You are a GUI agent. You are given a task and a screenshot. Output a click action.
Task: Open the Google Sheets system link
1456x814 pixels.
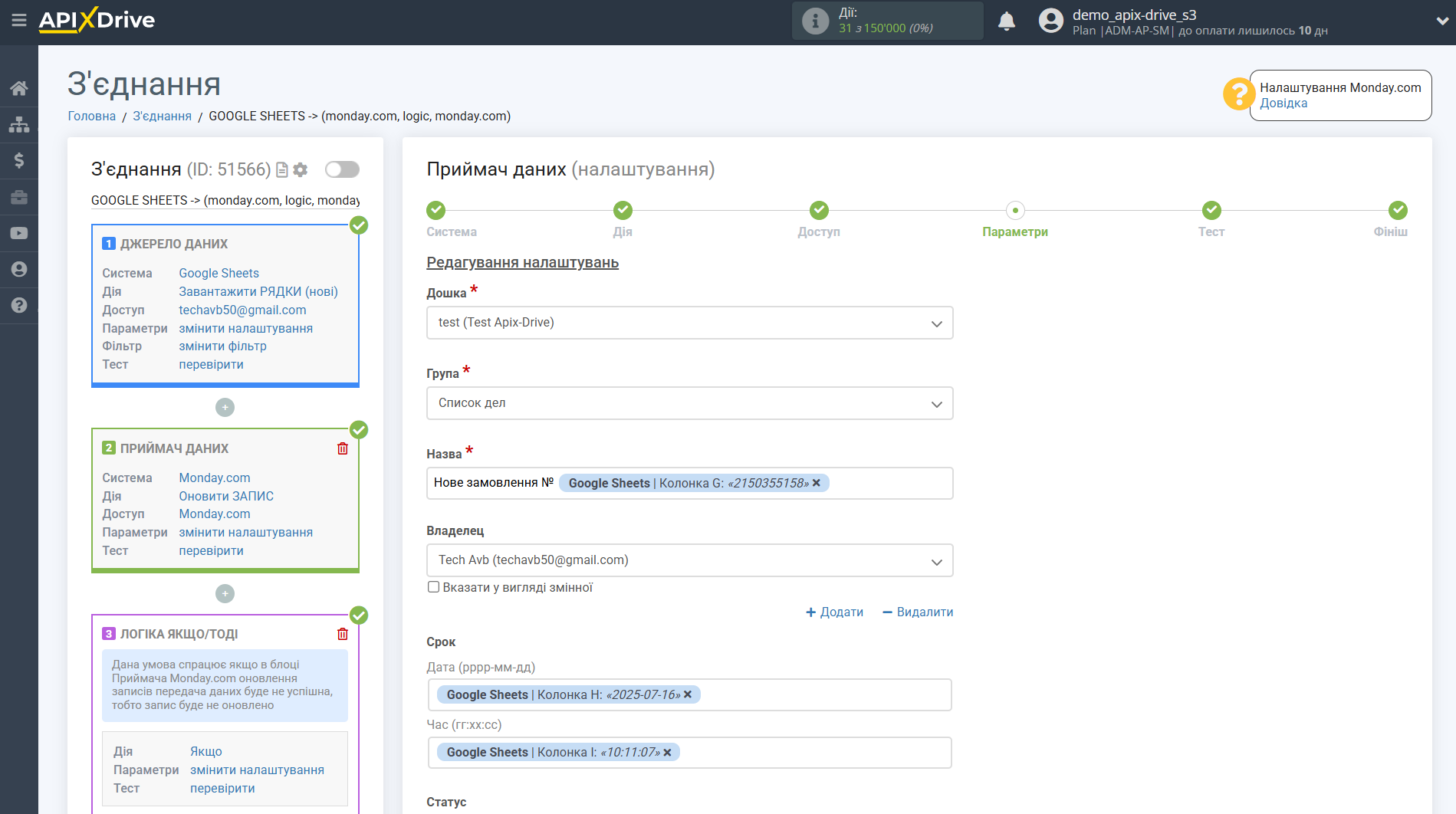click(219, 273)
